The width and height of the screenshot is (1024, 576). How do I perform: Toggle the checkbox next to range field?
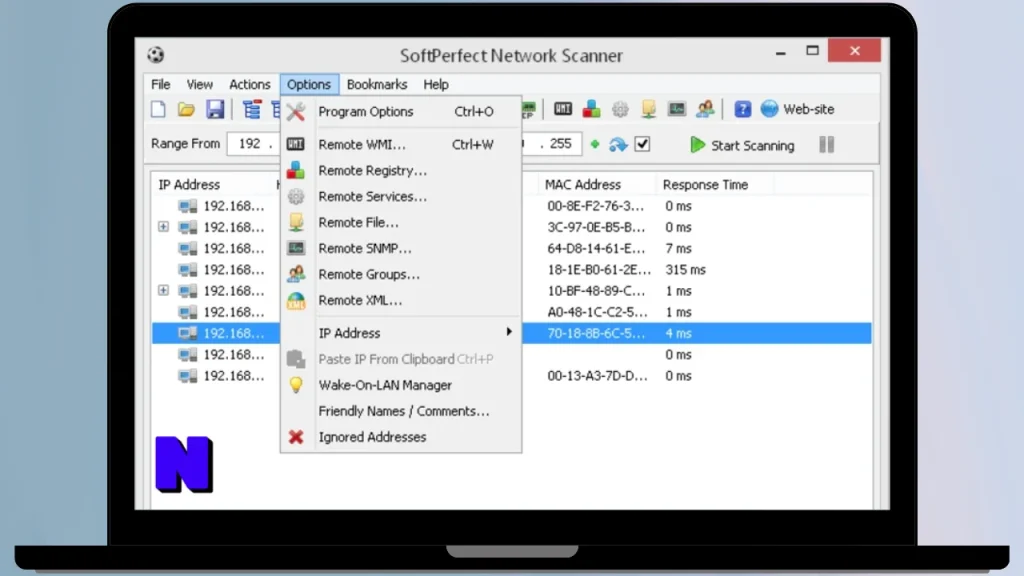click(x=643, y=144)
